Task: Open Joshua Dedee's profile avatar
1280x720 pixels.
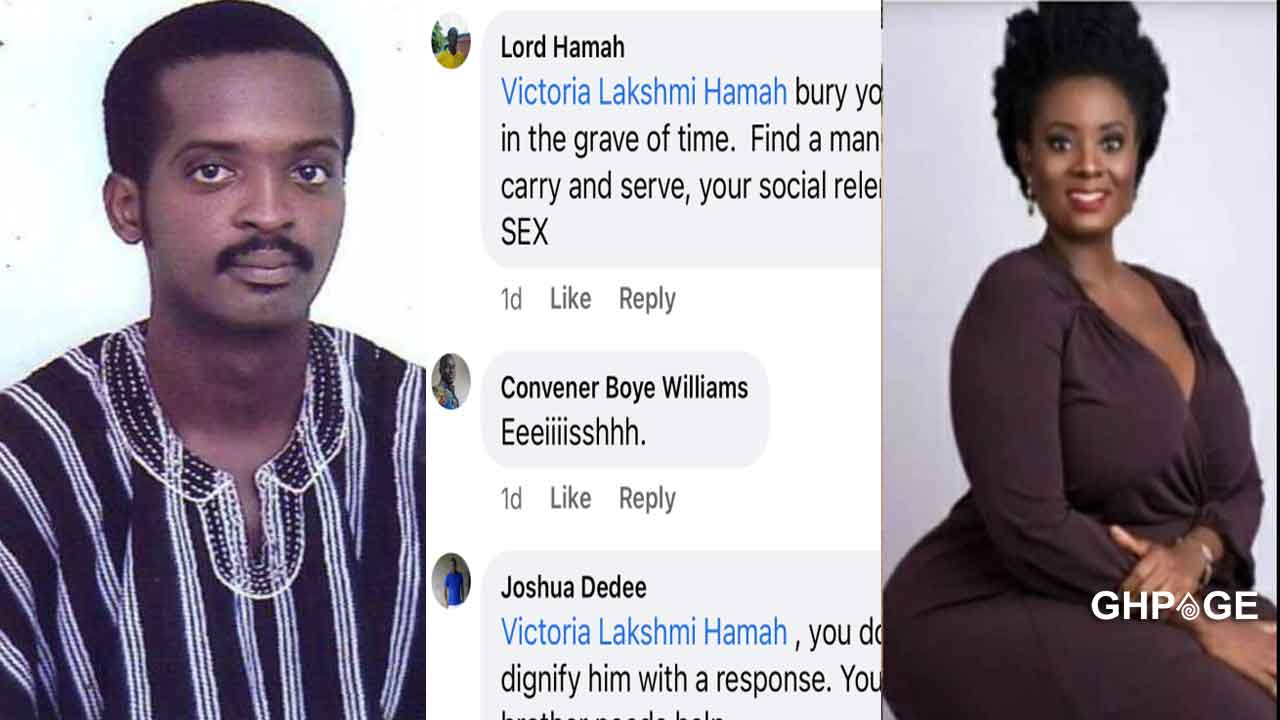Action: pyautogui.click(x=451, y=580)
